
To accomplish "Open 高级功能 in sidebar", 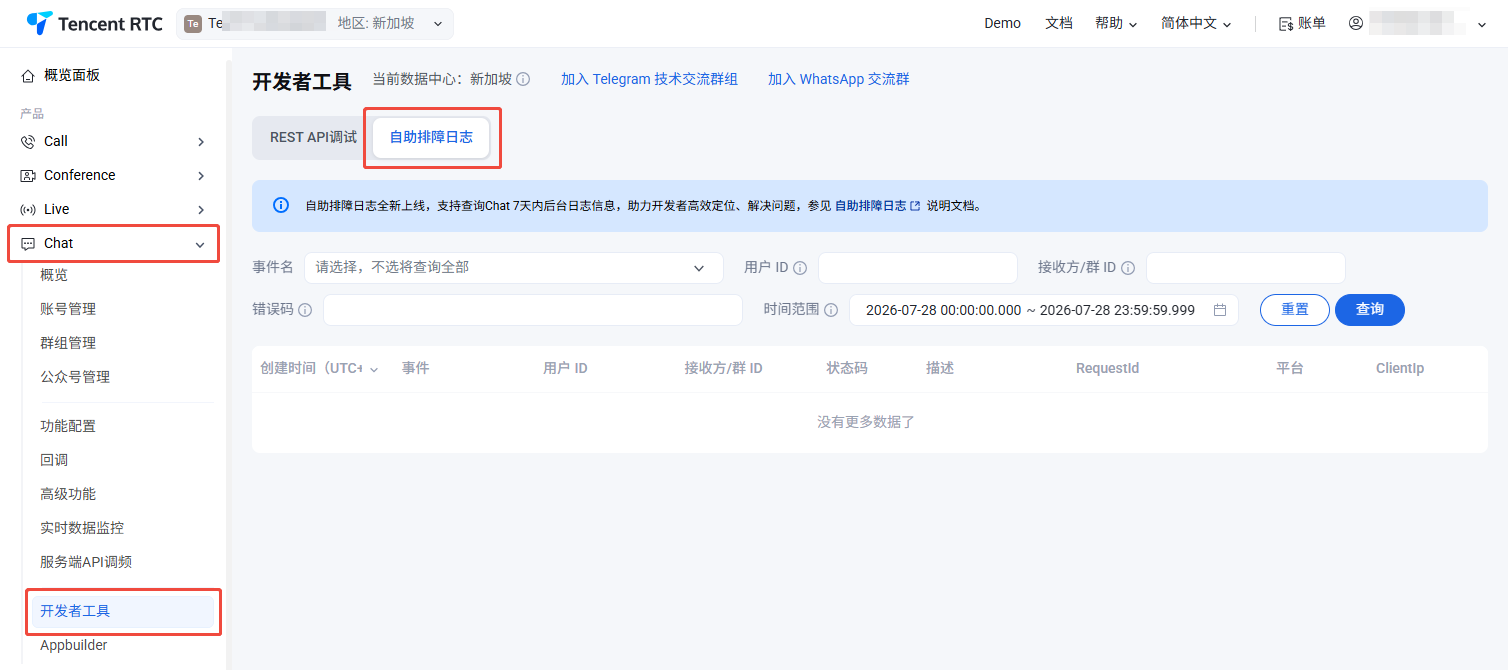I will coord(68,494).
